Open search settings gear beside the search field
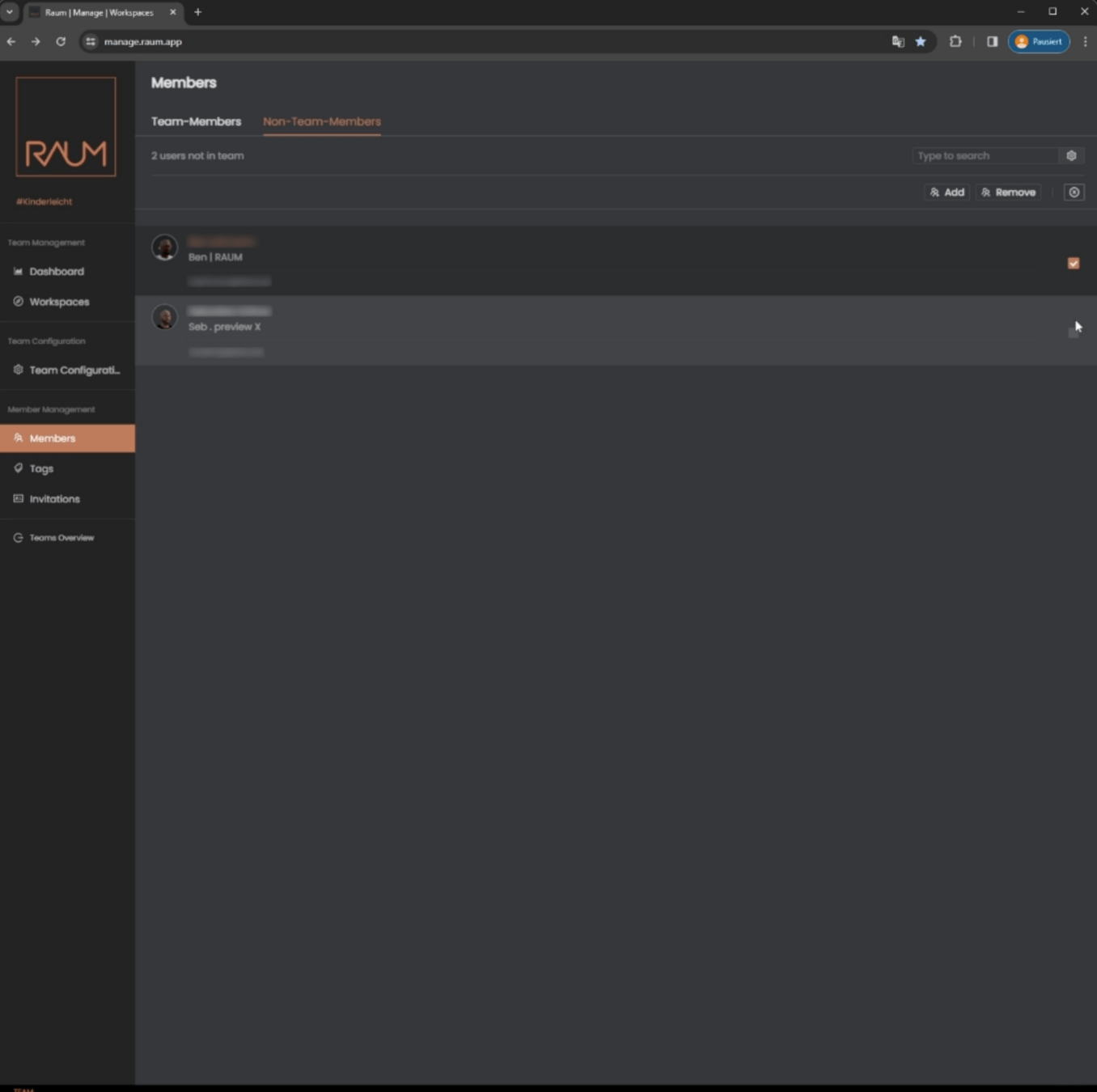Viewport: 1097px width, 1092px height. pos(1071,156)
